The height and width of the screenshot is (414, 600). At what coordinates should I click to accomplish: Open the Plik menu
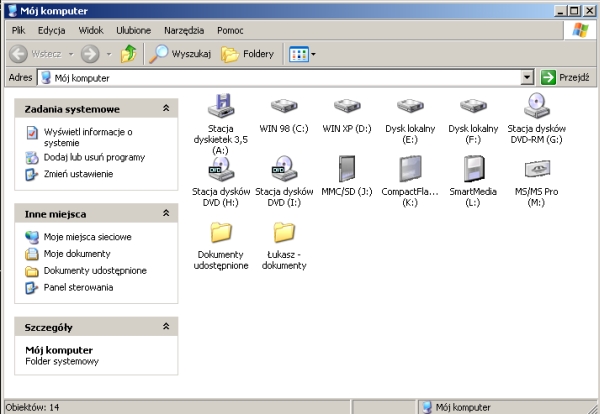click(x=18, y=30)
